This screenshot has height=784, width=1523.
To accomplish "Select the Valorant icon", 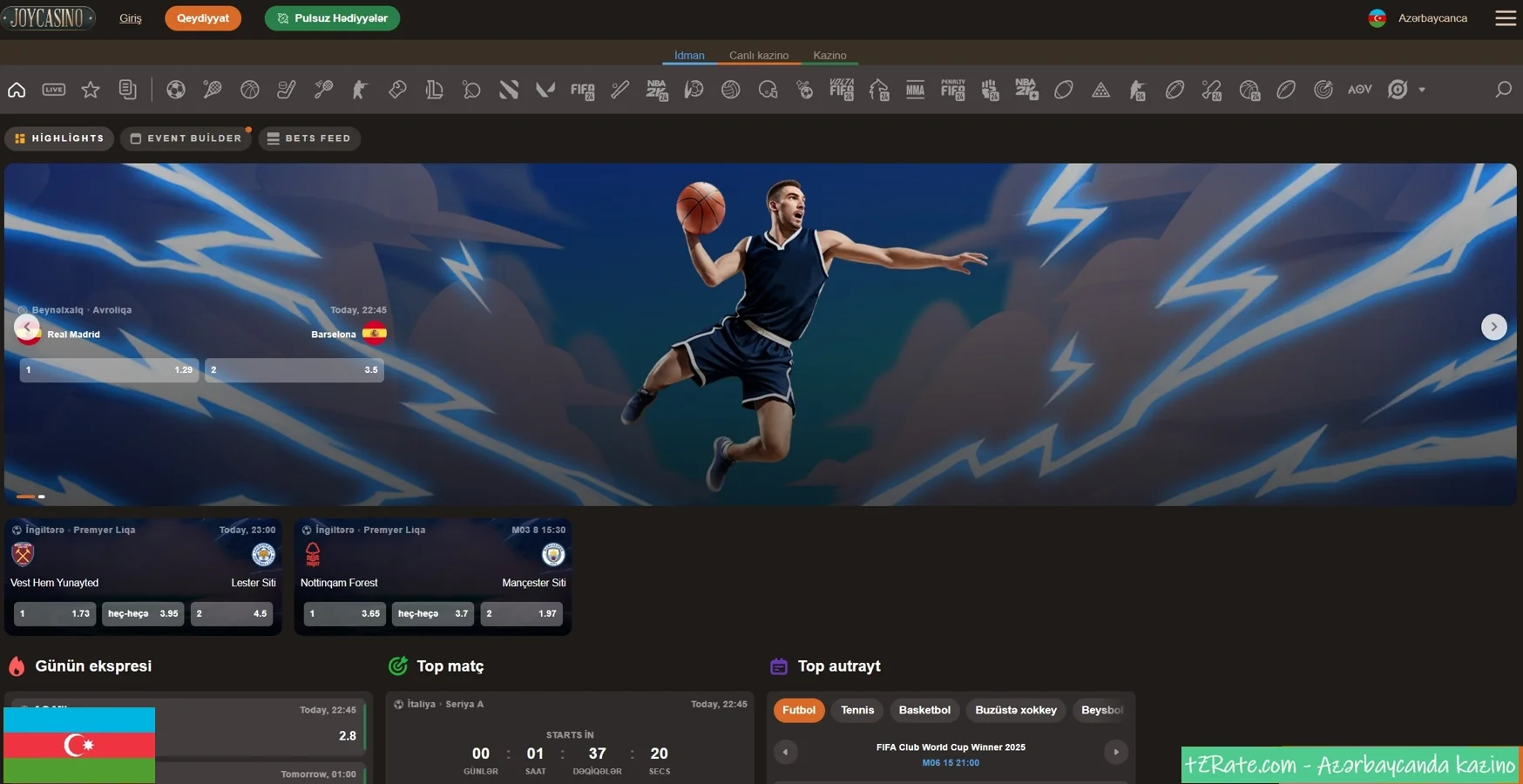I will 545,90.
